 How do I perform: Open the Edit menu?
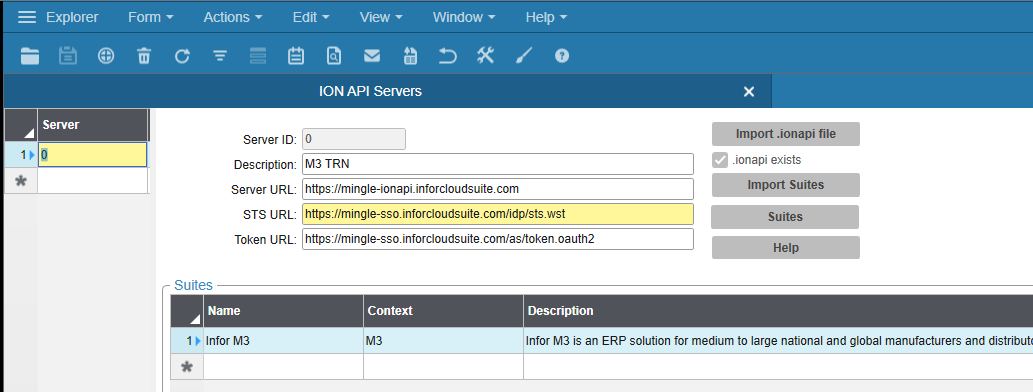coord(311,17)
